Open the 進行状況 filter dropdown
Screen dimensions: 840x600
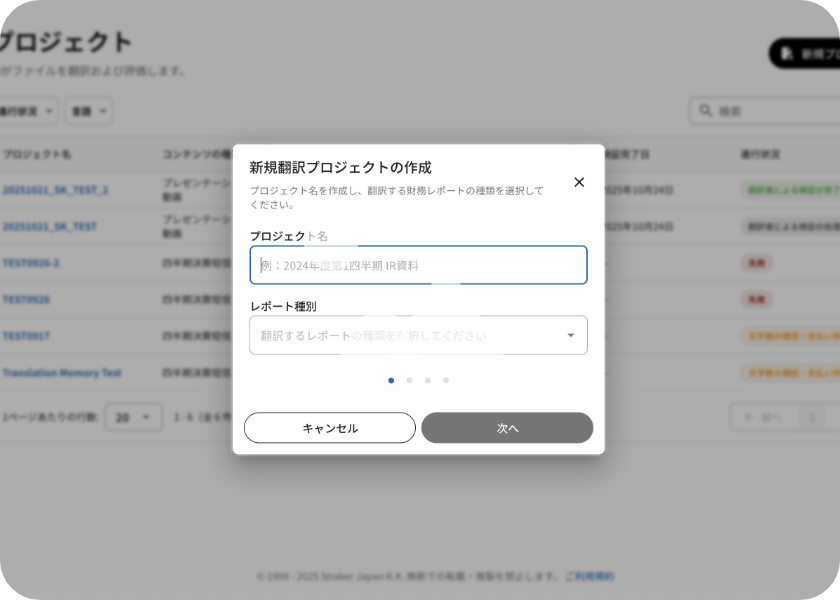(x=28, y=111)
